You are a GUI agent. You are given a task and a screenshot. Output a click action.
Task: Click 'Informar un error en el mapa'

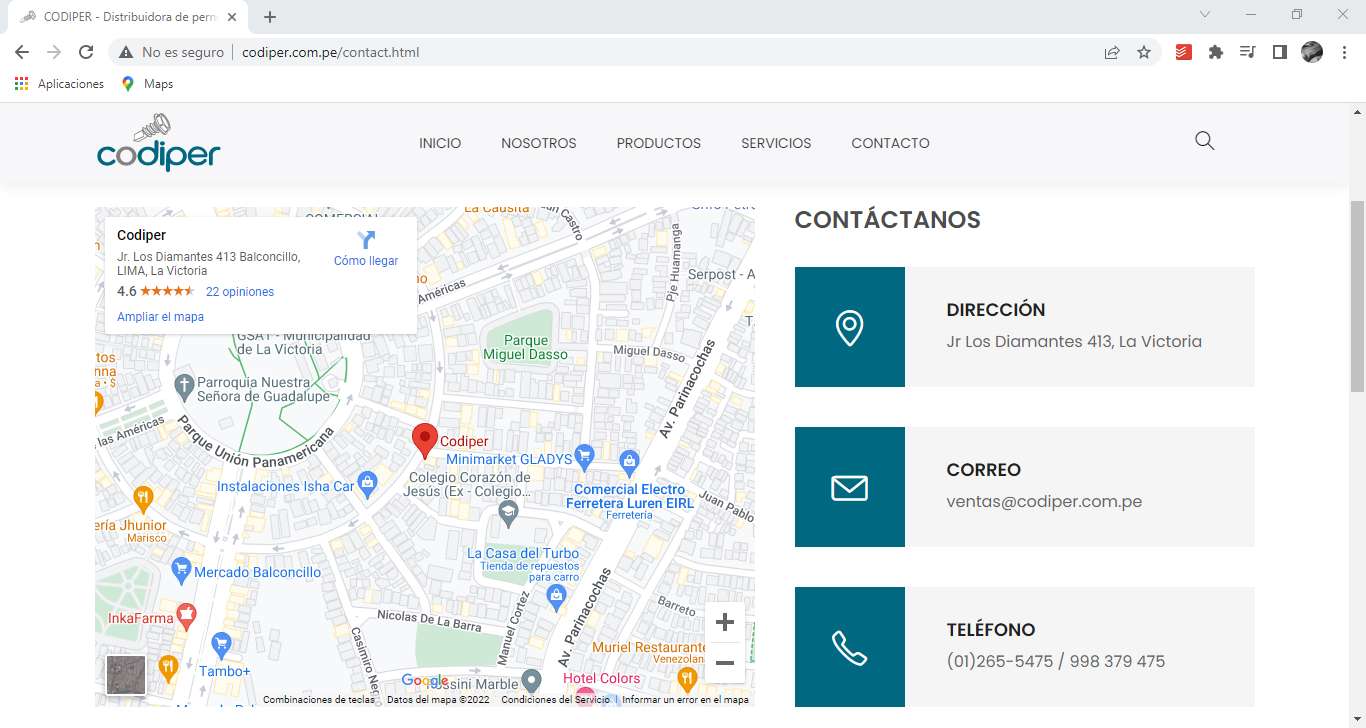(x=685, y=700)
